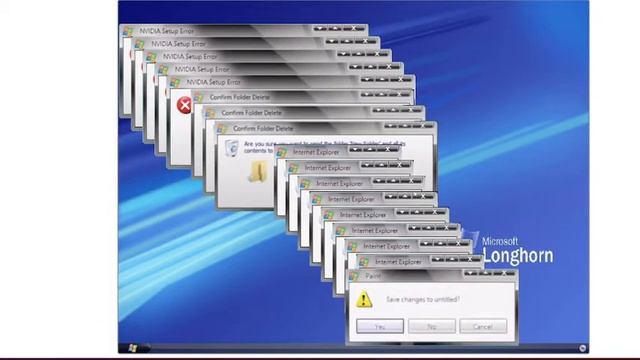Click Cancel in the Paint save dialog

point(483,326)
